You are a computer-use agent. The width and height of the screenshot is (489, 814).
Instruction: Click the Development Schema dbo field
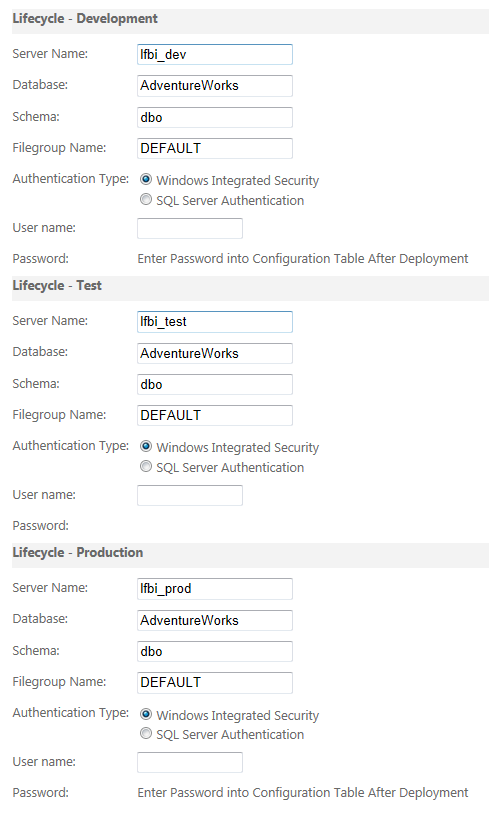coord(215,117)
